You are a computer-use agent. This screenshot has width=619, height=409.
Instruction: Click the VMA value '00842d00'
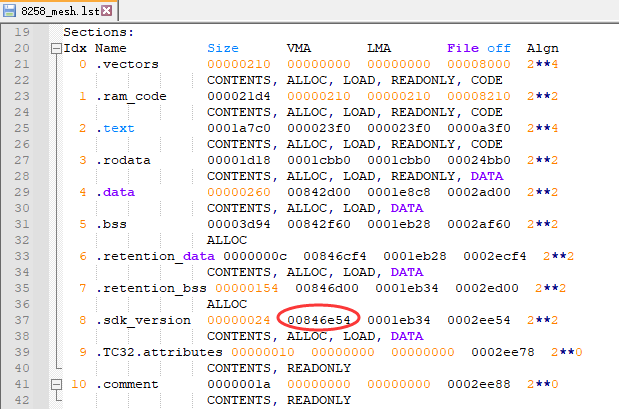pos(319,192)
